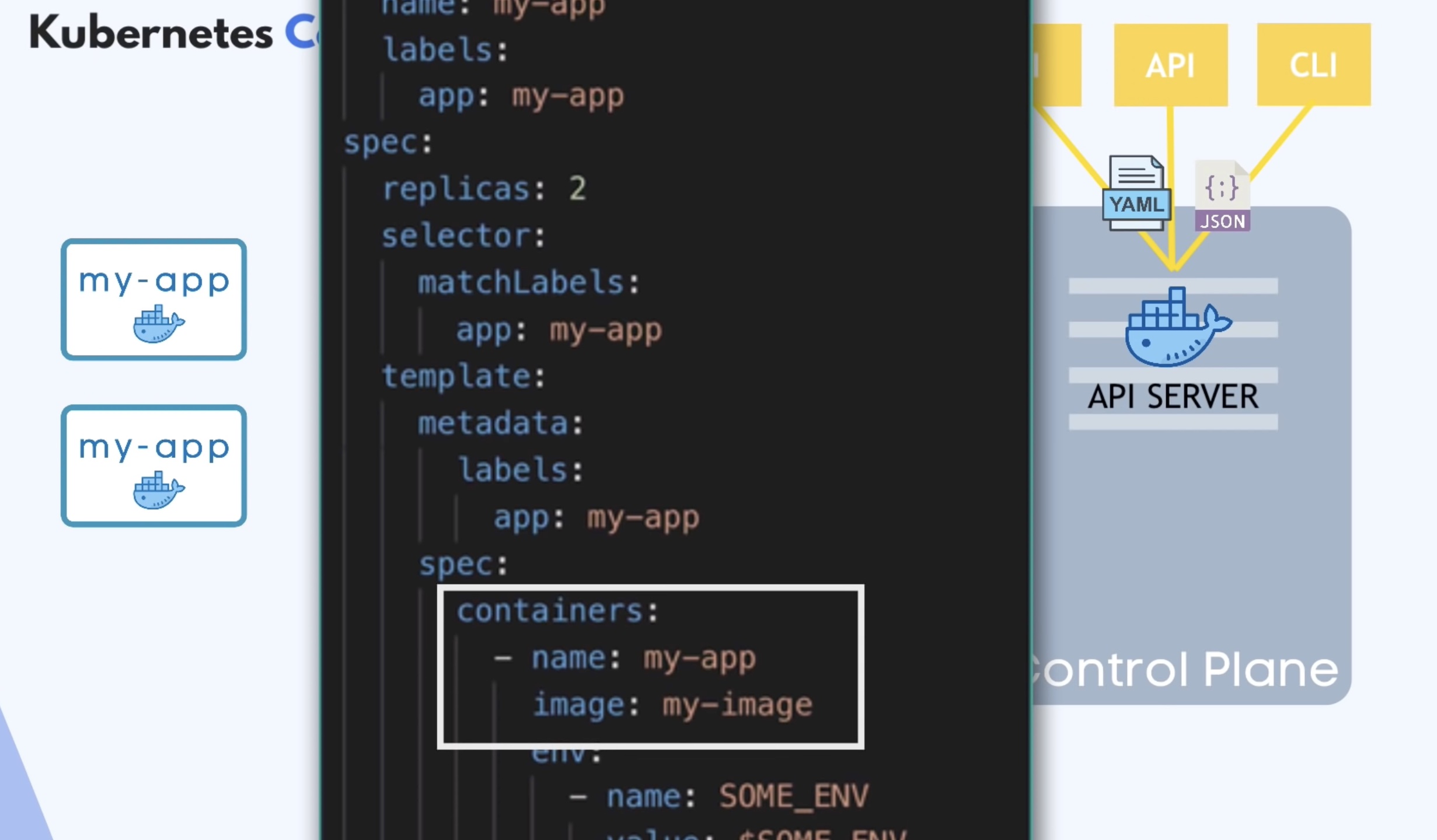Click the 'containers:' line in YAML
The height and width of the screenshot is (840, 1437).
click(557, 611)
